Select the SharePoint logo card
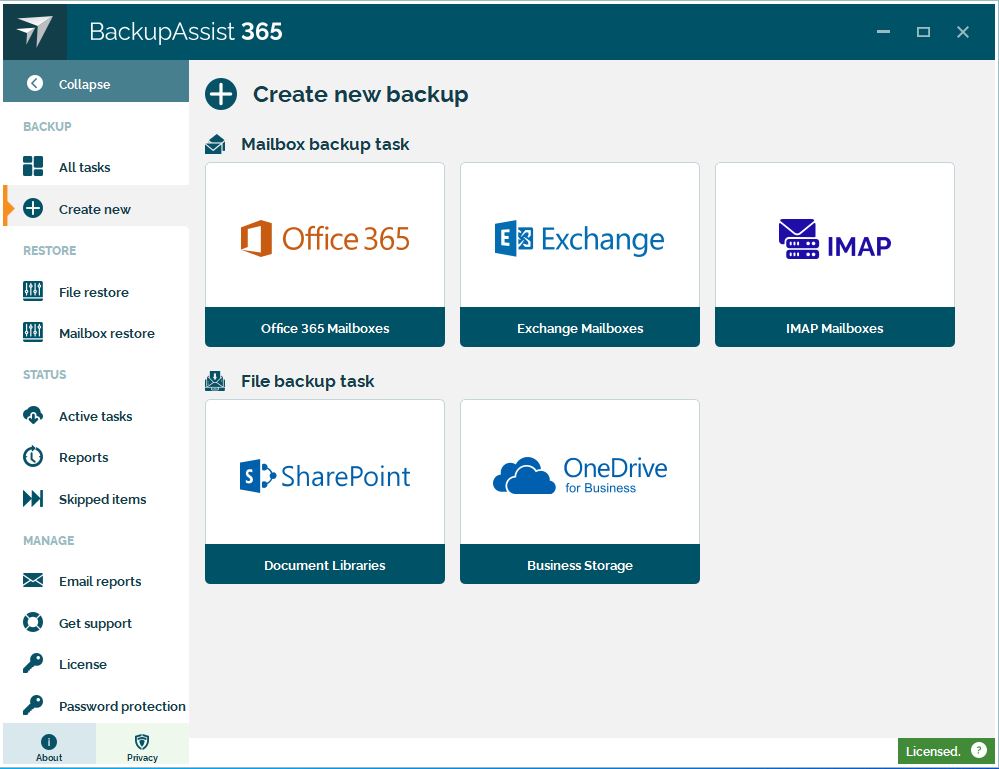 pos(325,472)
